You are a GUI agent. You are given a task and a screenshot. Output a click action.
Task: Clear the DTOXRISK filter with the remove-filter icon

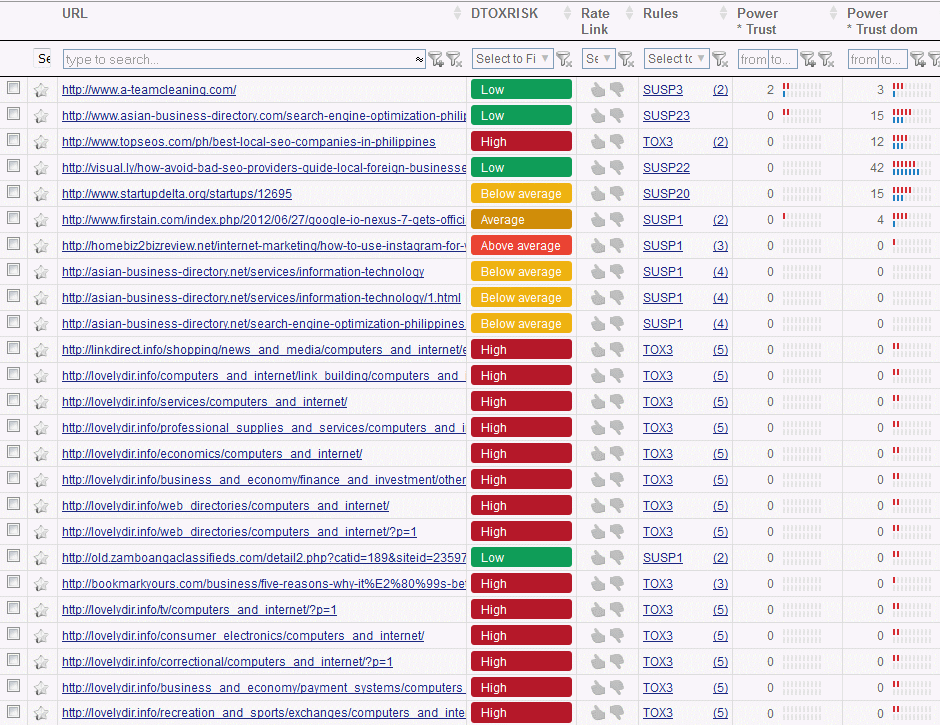(564, 59)
